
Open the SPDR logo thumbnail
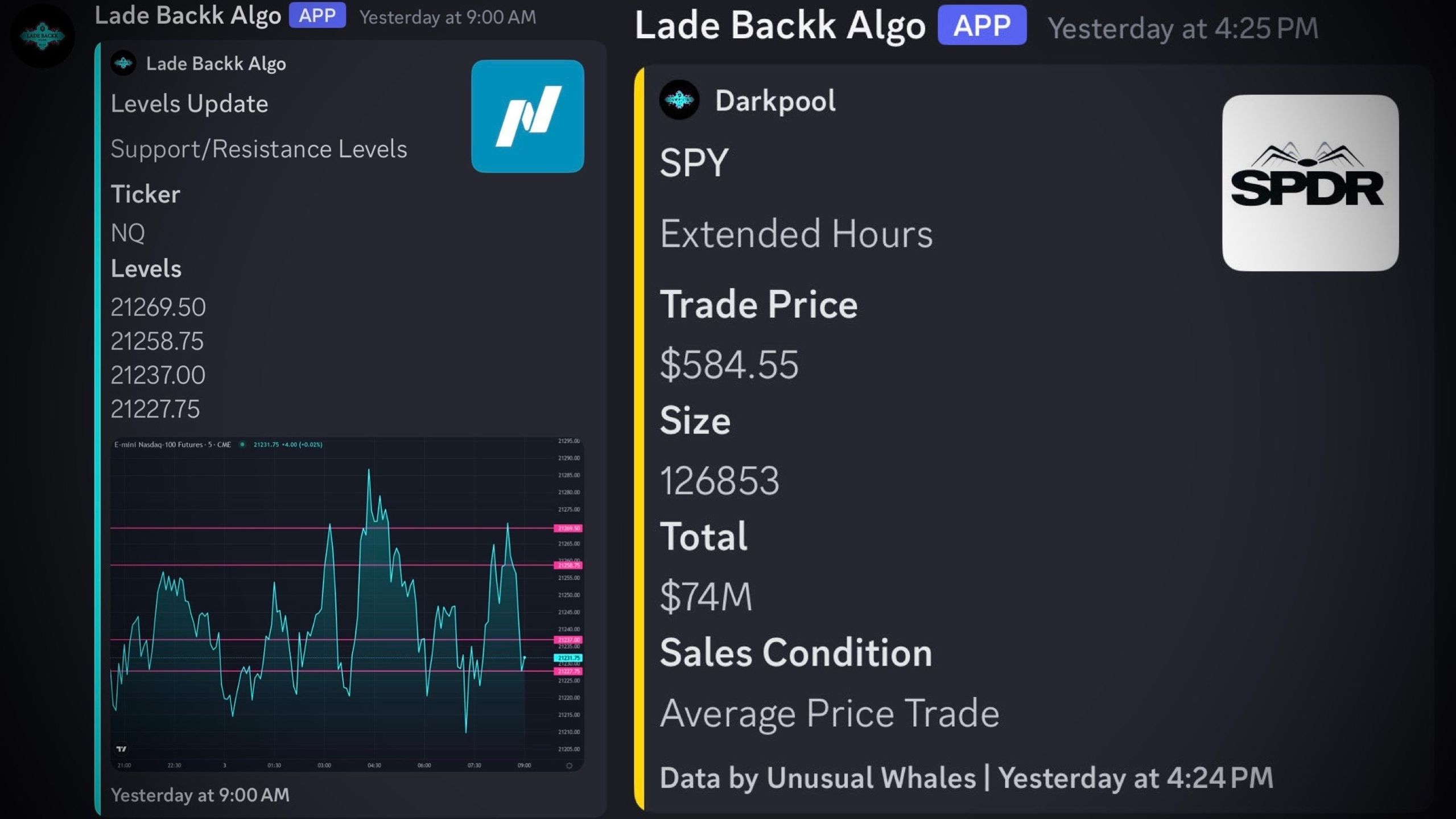coord(1310,183)
